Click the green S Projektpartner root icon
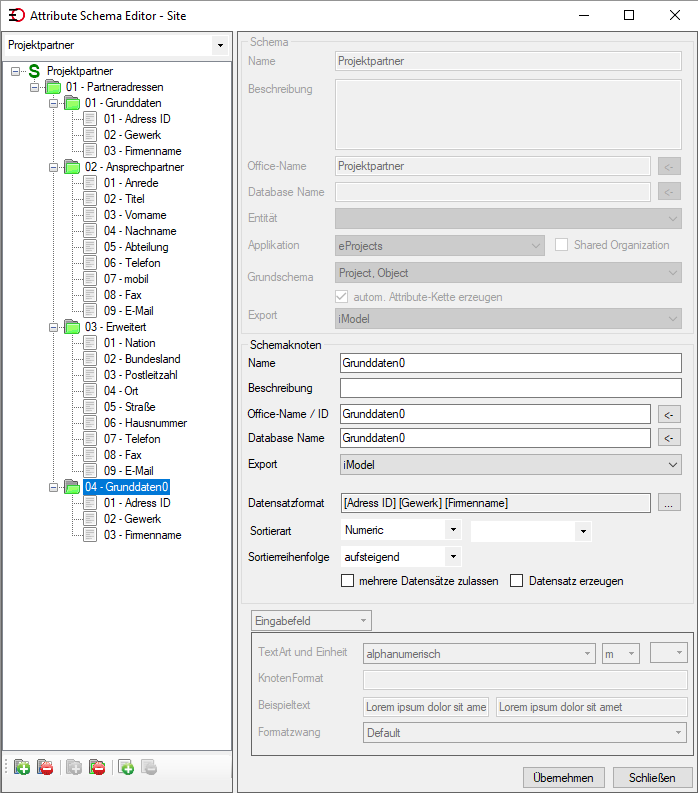 [x=34, y=71]
